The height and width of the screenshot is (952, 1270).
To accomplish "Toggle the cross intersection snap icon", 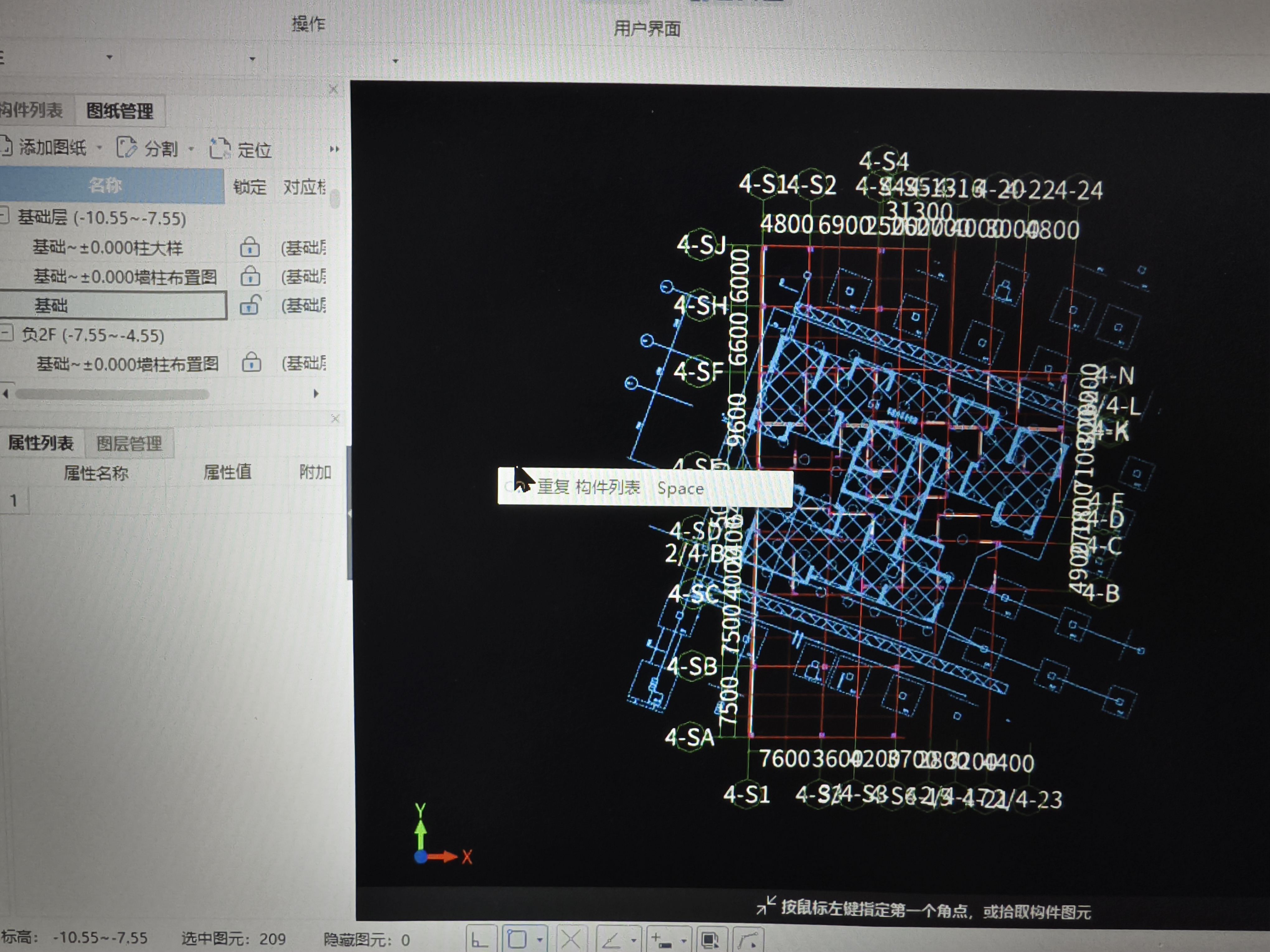I will (x=571, y=939).
